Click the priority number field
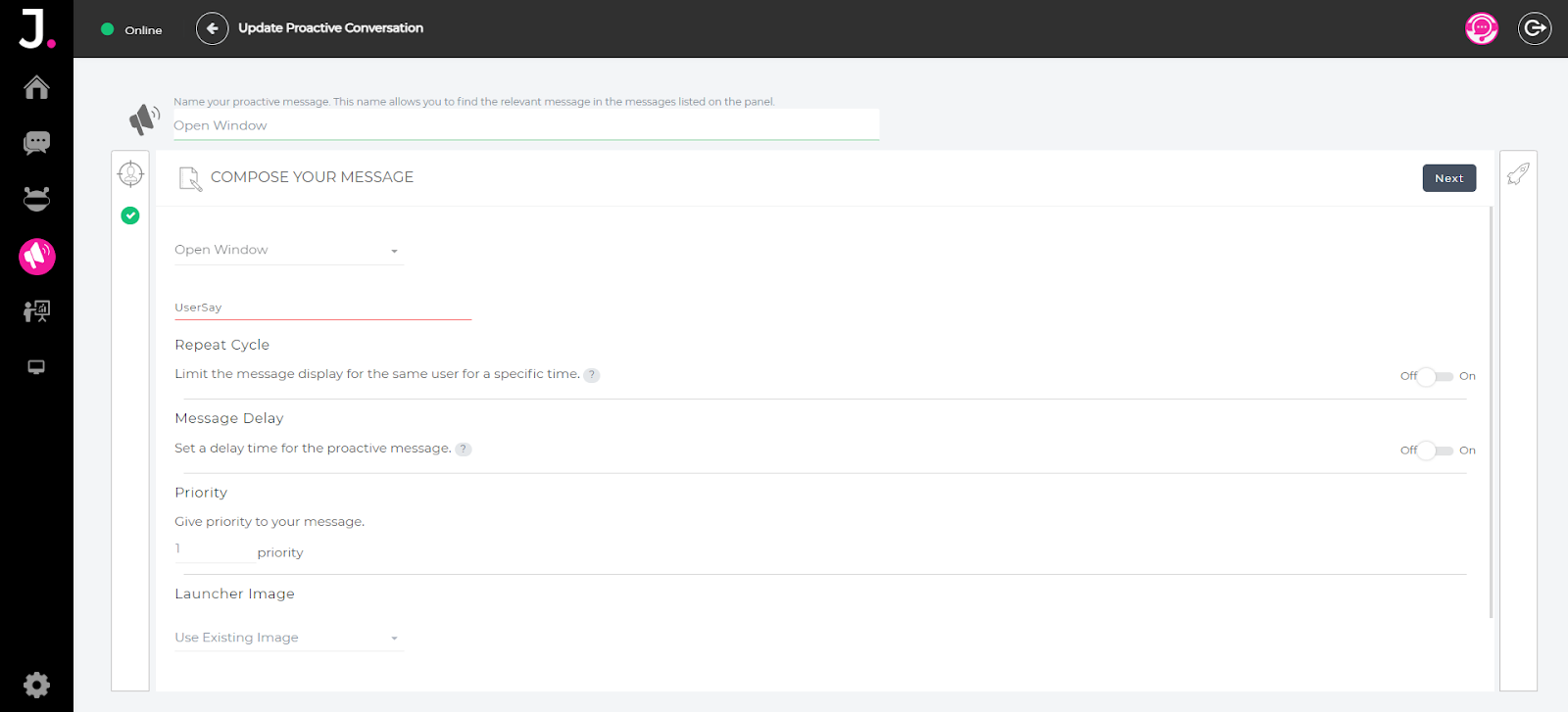1568x712 pixels. [214, 549]
